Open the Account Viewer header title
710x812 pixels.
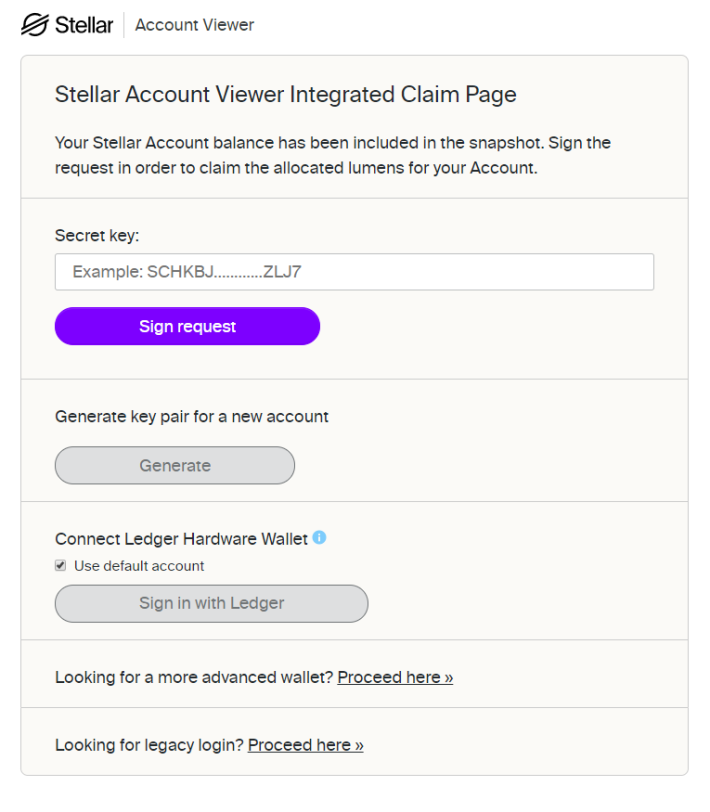coord(194,25)
